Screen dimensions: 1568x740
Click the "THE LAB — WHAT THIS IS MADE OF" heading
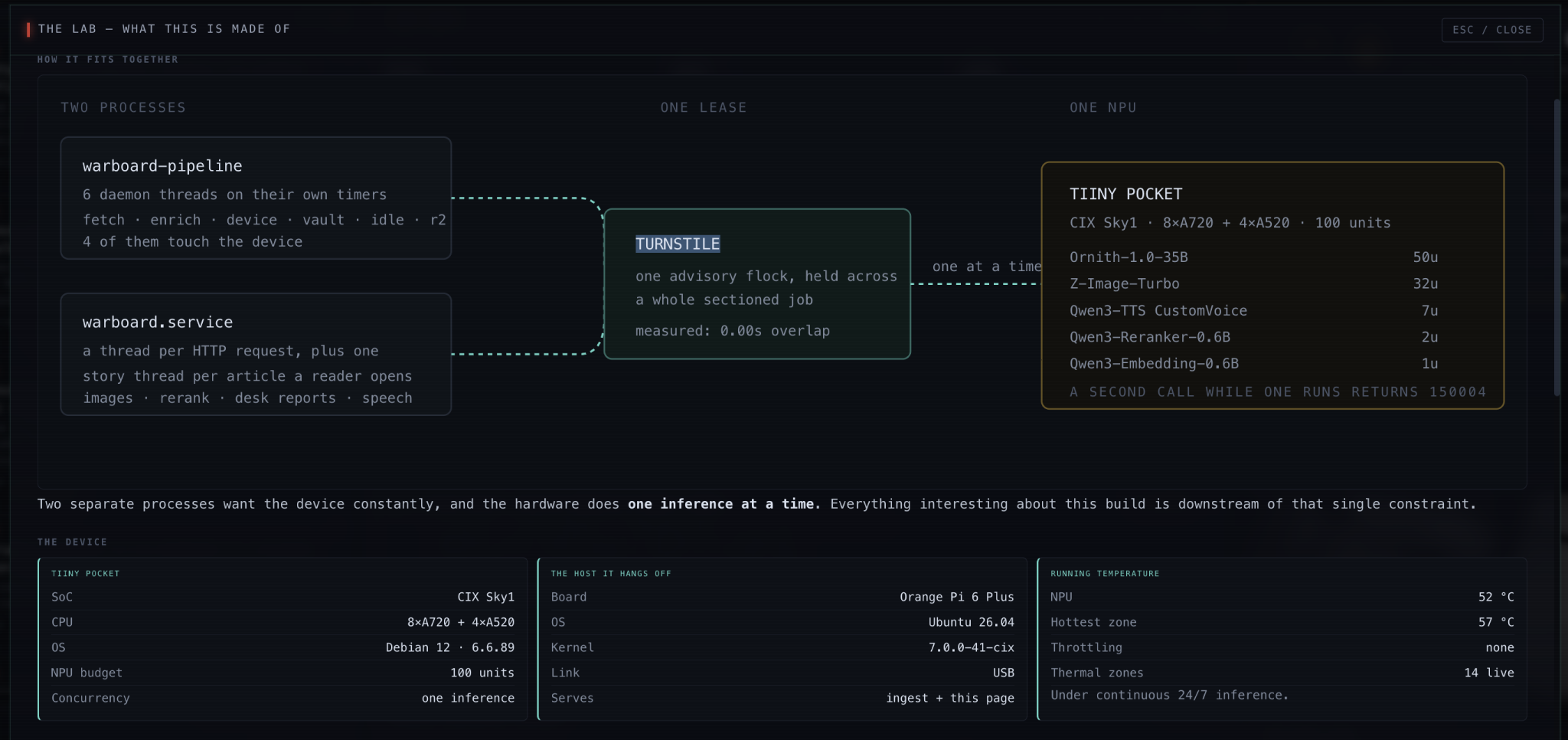[165, 28]
